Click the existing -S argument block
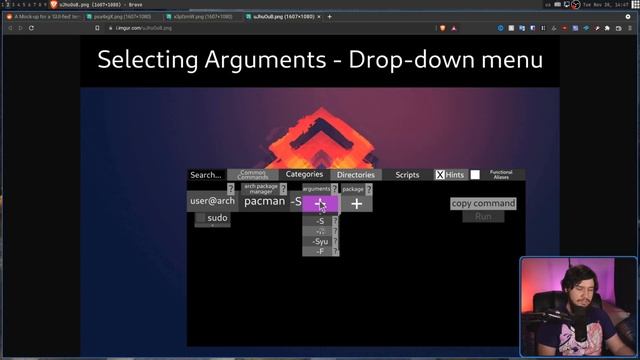This screenshot has height=360, width=640. pyautogui.click(x=296, y=201)
